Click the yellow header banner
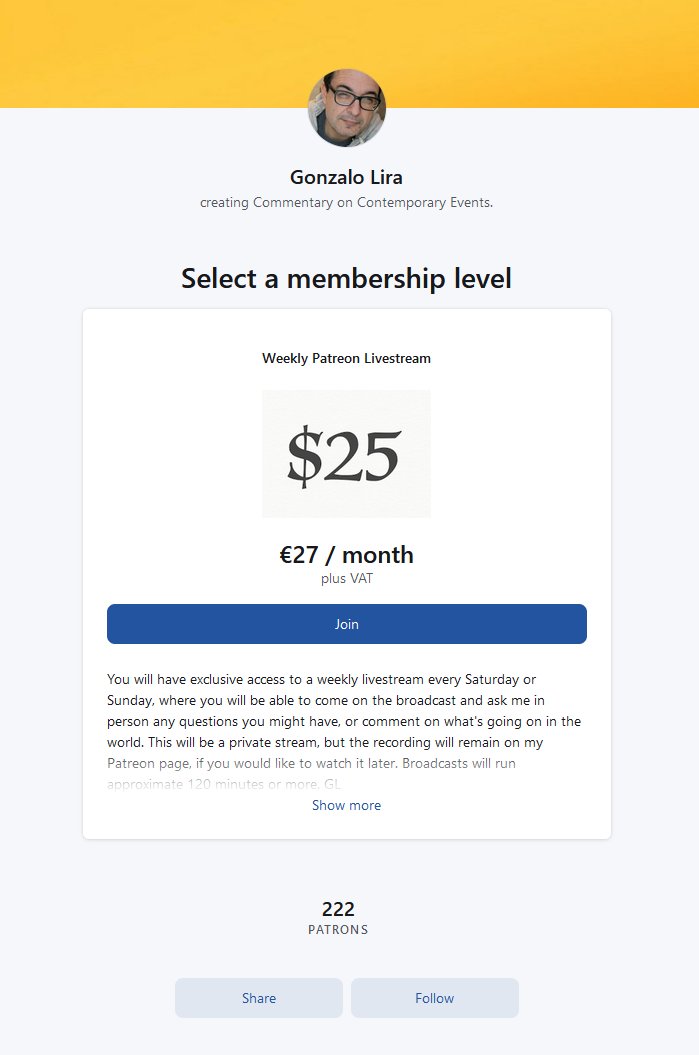 coord(349,54)
